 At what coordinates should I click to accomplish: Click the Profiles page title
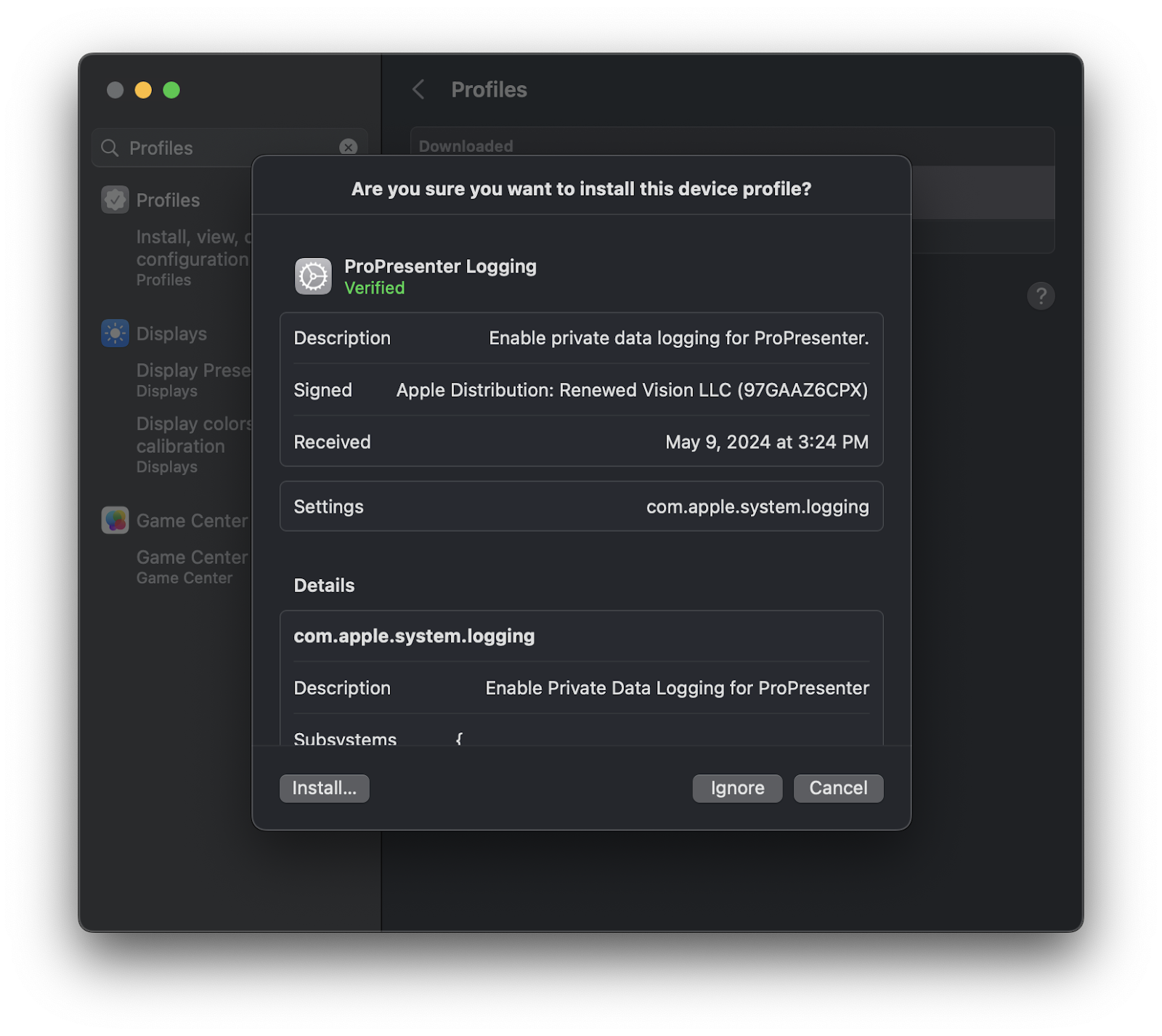point(489,89)
